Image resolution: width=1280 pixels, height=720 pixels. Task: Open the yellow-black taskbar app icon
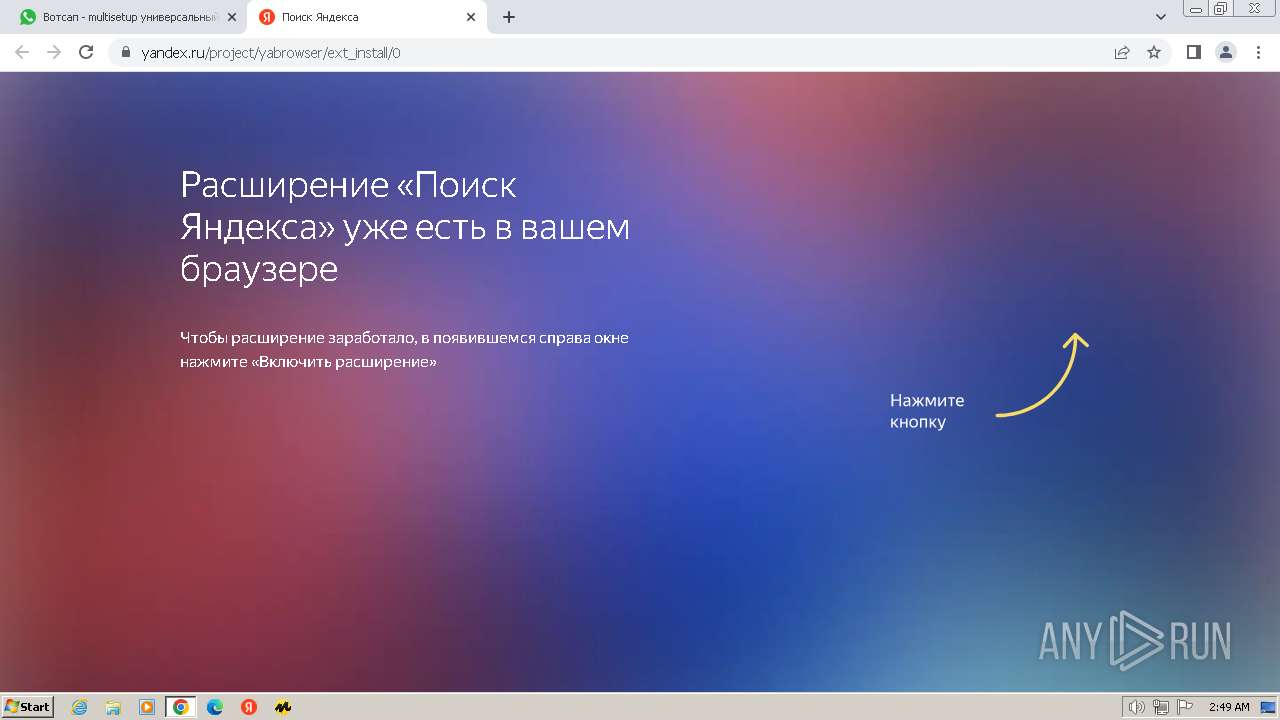[x=283, y=707]
